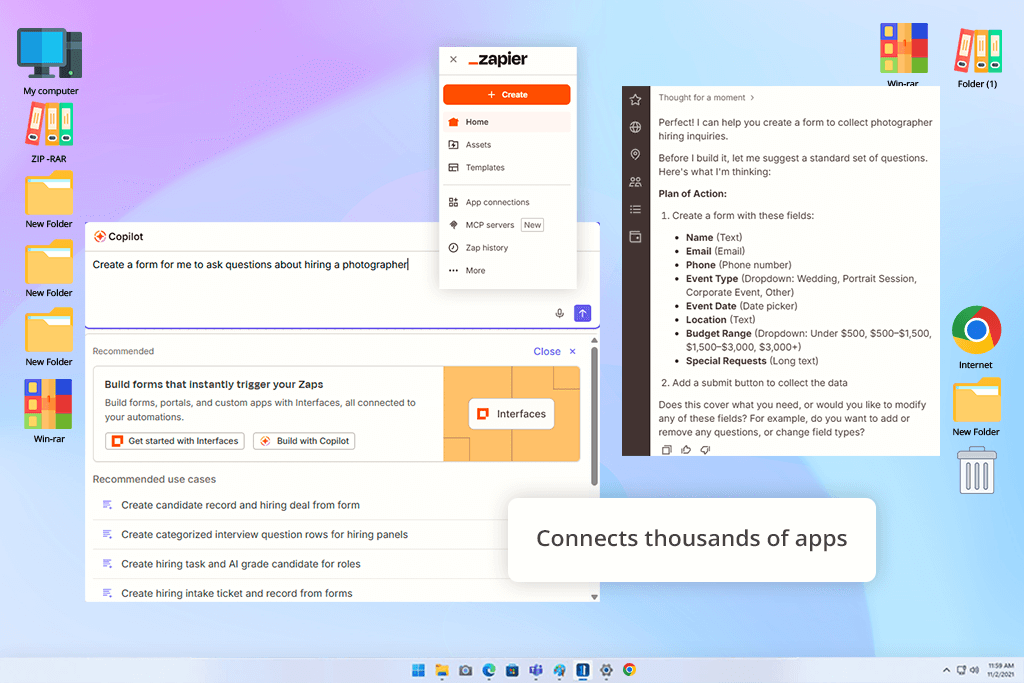This screenshot has height=683, width=1024.
Task: Click the people icon in the dark sidebar
Action: (635, 182)
